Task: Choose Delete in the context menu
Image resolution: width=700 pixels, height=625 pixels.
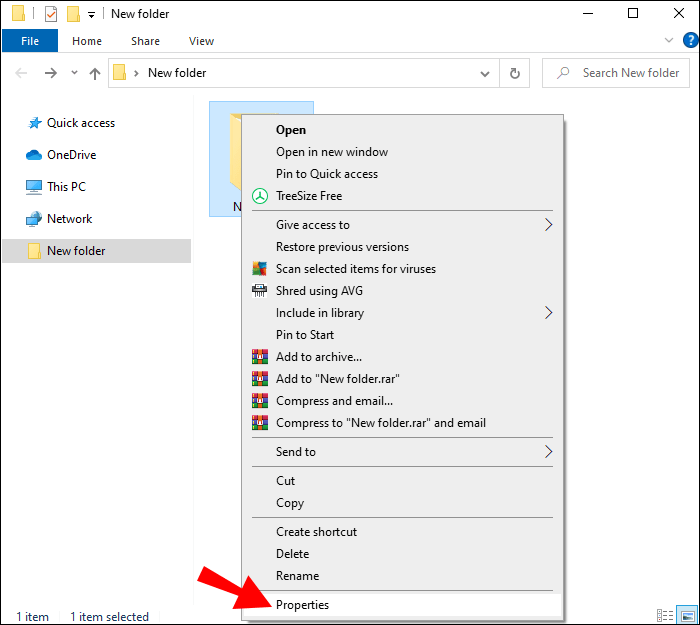Action: pos(402,554)
